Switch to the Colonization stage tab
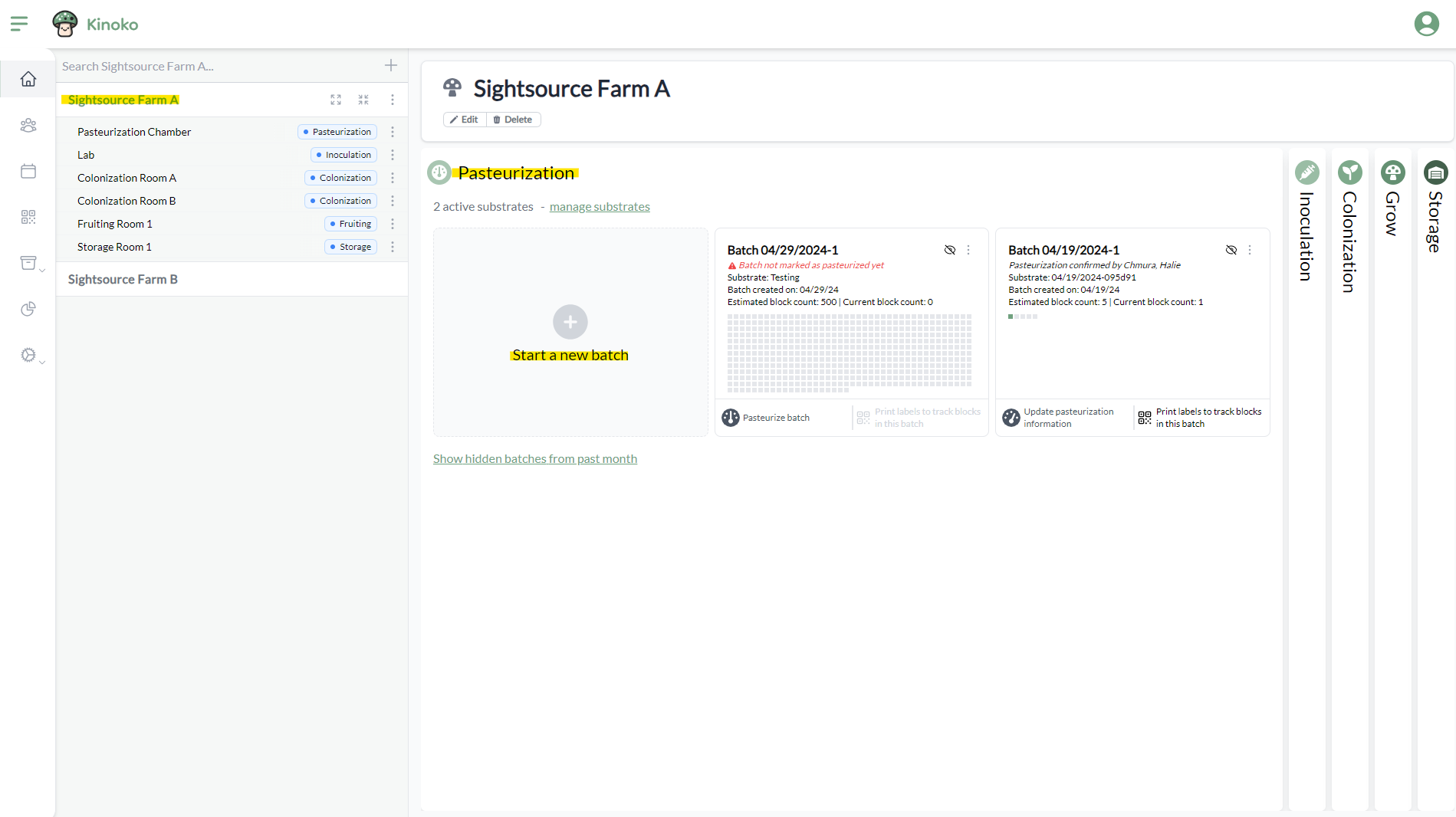Viewport: 1456px width, 817px height. [1349, 226]
